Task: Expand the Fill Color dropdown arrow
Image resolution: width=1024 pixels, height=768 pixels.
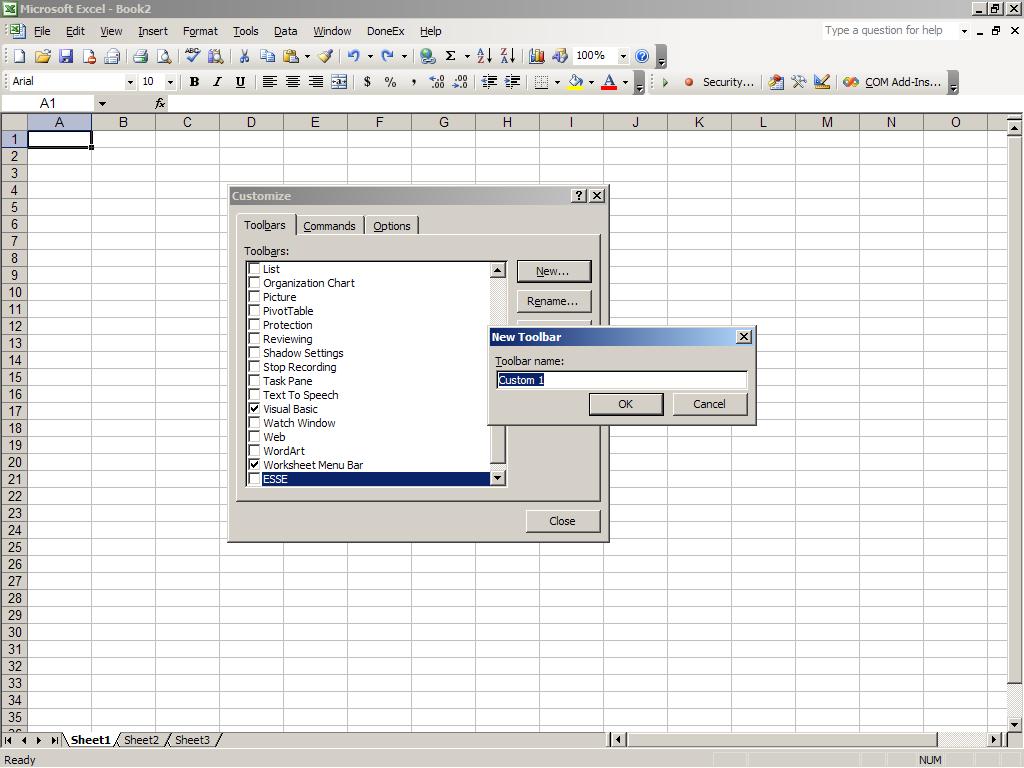Action: coord(592,82)
